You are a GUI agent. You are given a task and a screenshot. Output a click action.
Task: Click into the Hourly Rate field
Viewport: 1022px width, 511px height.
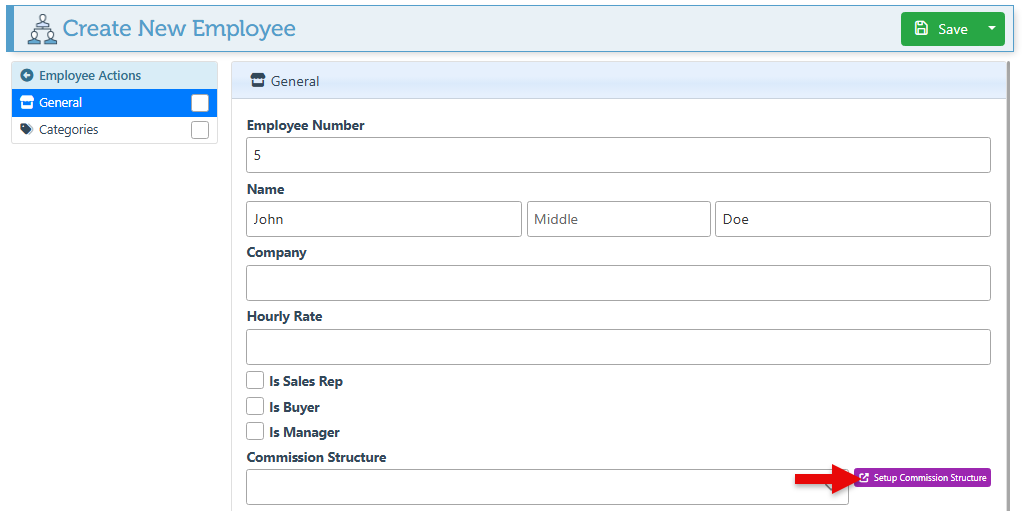click(618, 347)
